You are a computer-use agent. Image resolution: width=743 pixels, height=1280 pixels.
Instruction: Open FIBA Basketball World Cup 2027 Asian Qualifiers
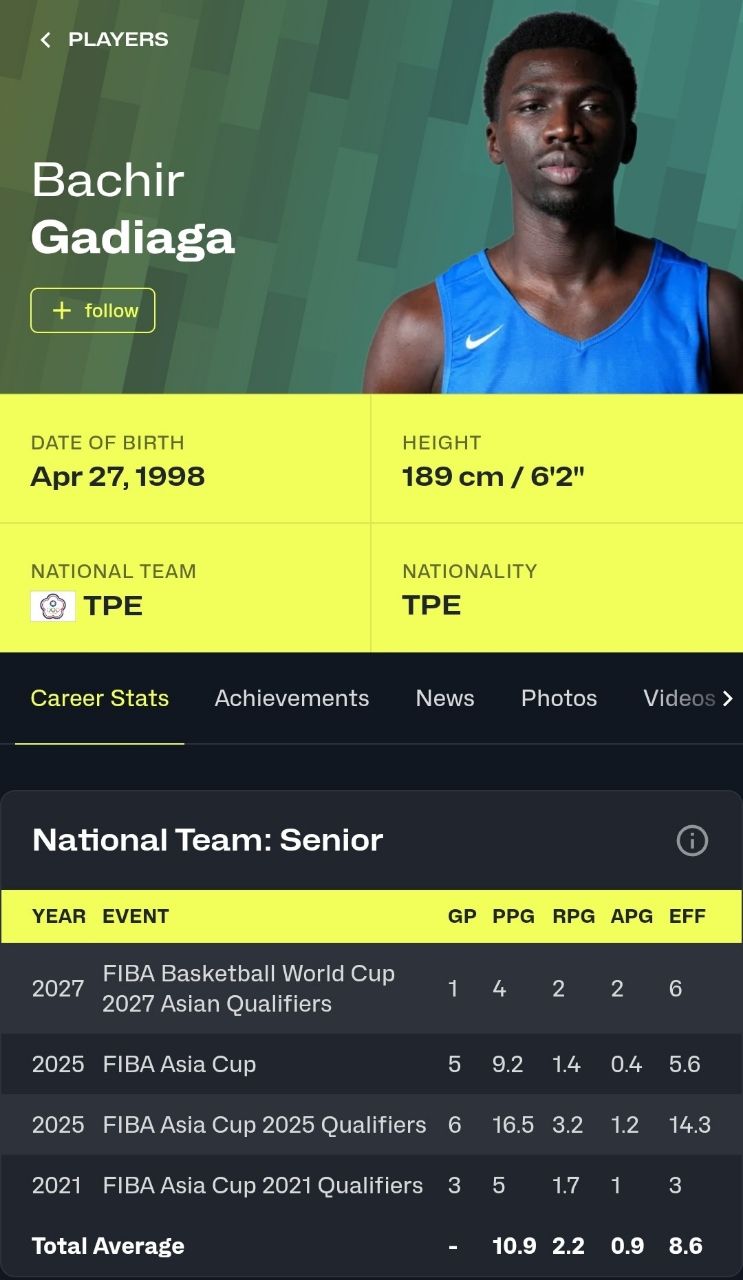pyautogui.click(x=248, y=988)
